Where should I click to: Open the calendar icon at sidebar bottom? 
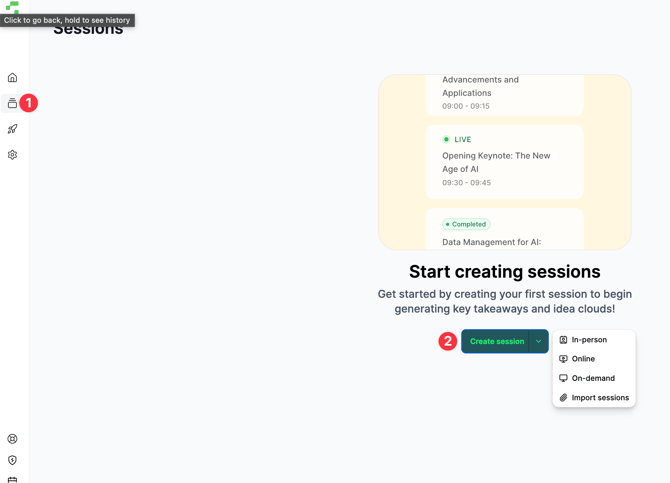[12, 479]
